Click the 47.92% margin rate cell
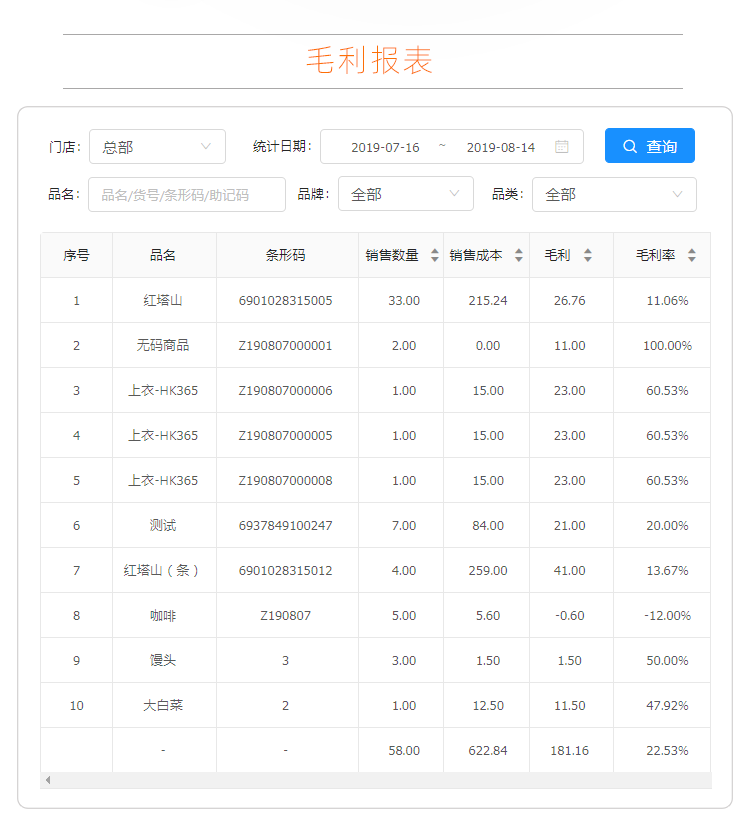750x837 pixels. coord(661,706)
